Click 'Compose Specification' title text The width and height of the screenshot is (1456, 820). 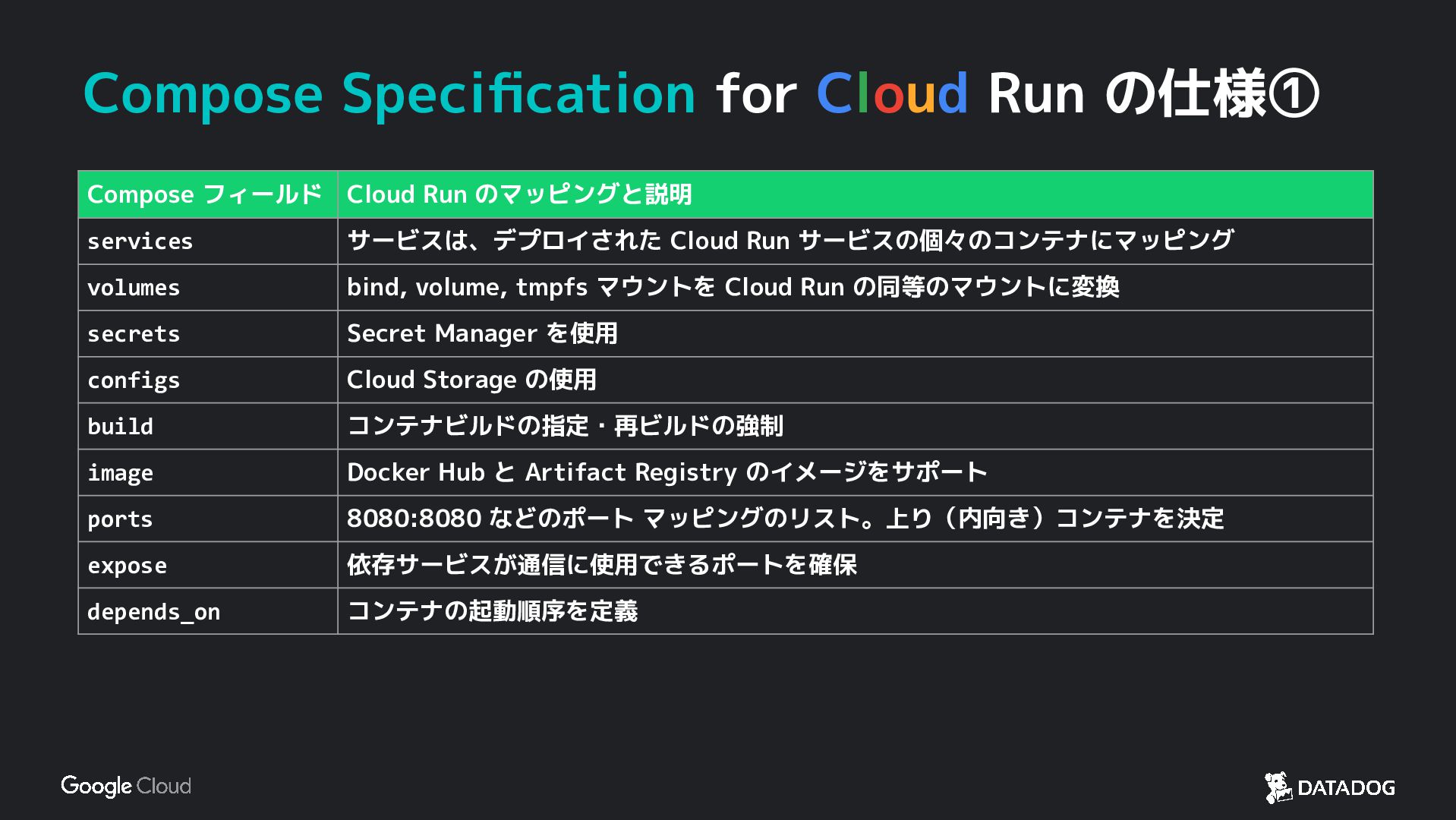(x=389, y=94)
